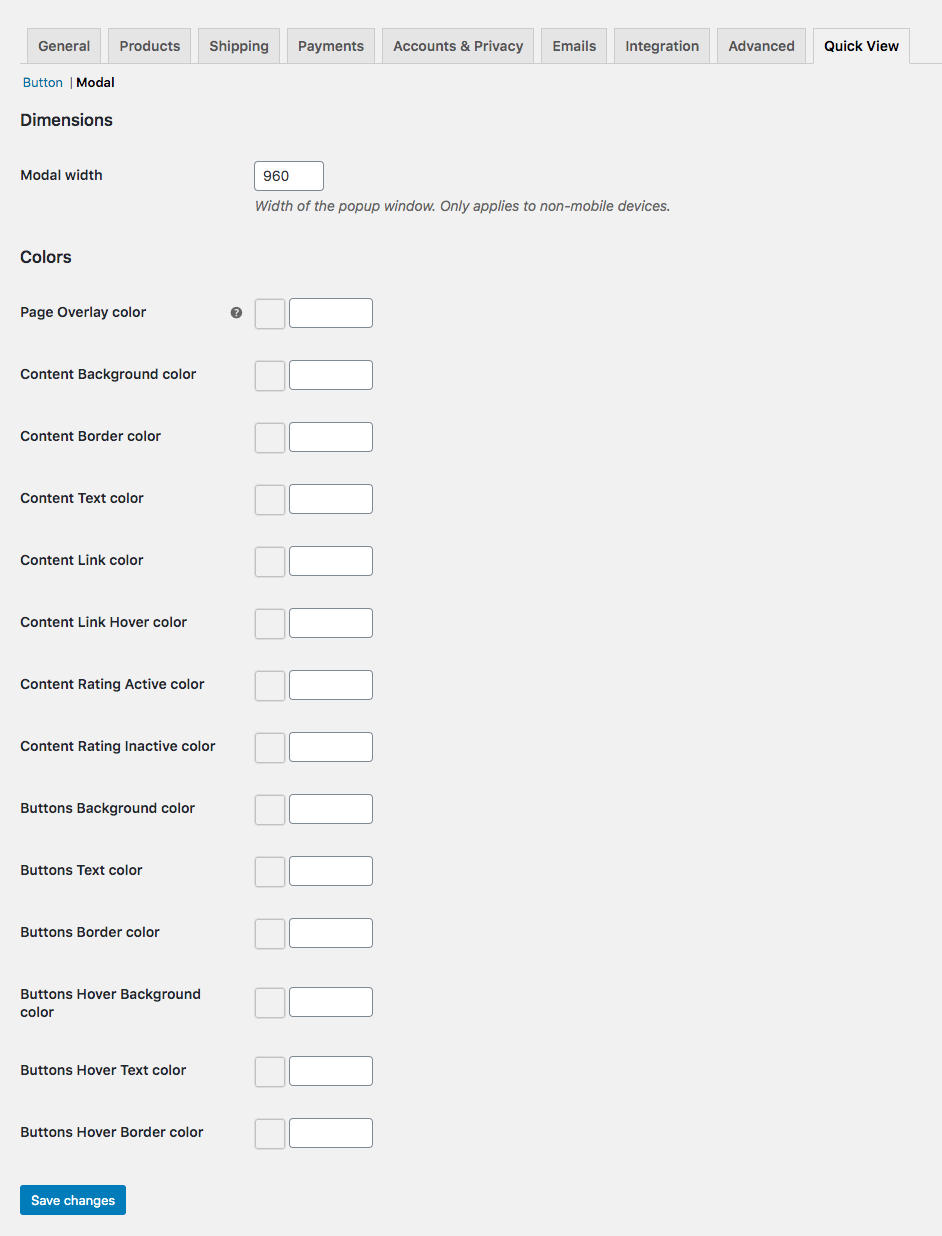Go to the Shipping tab
Image resolution: width=942 pixels, height=1236 pixels.
[239, 46]
